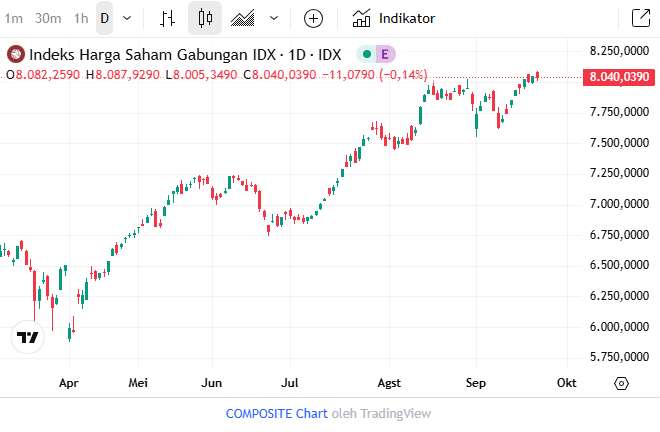Click the IDX symbol logo icon

tap(17, 54)
